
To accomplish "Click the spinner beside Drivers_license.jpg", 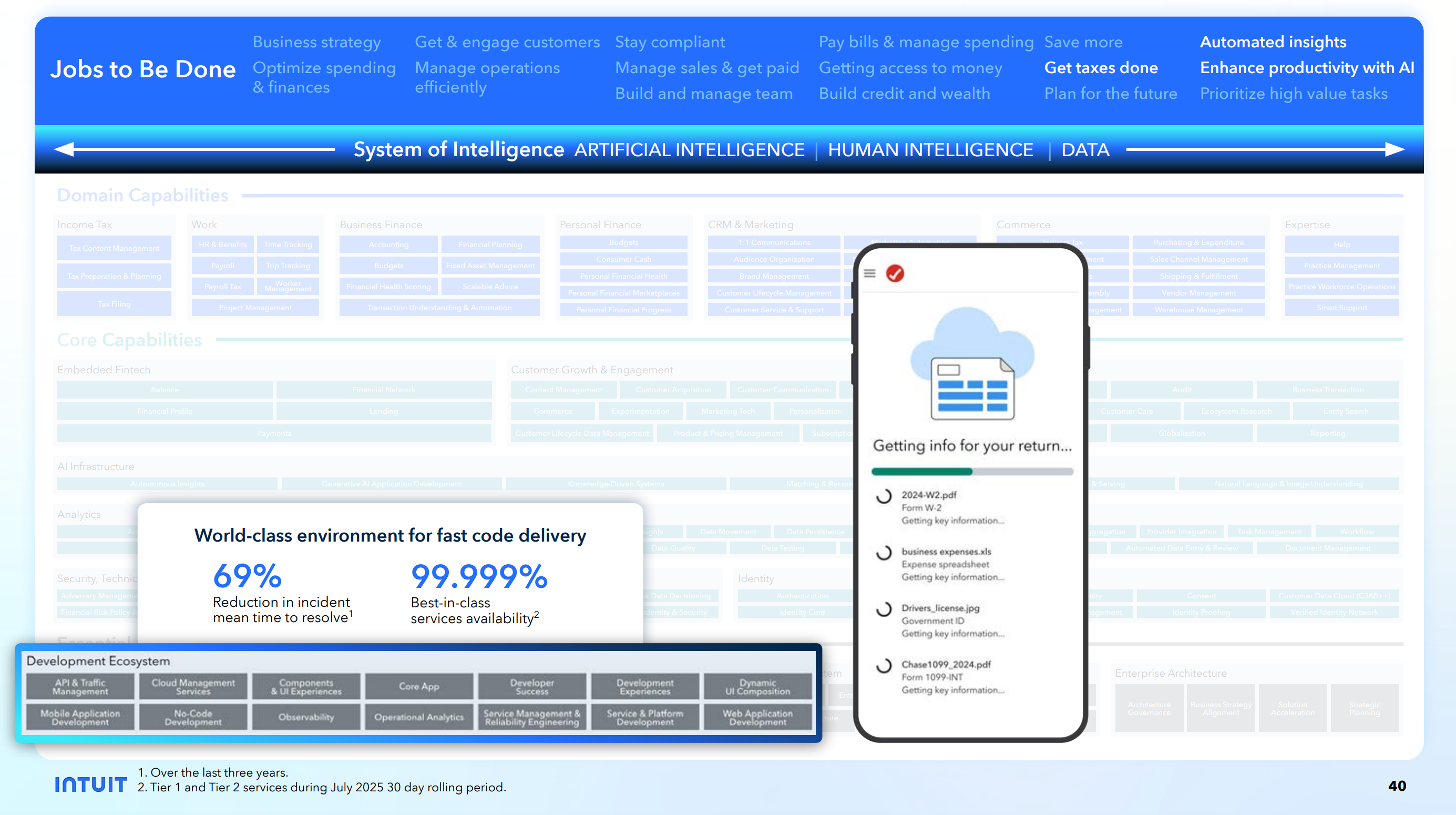I will point(884,609).
